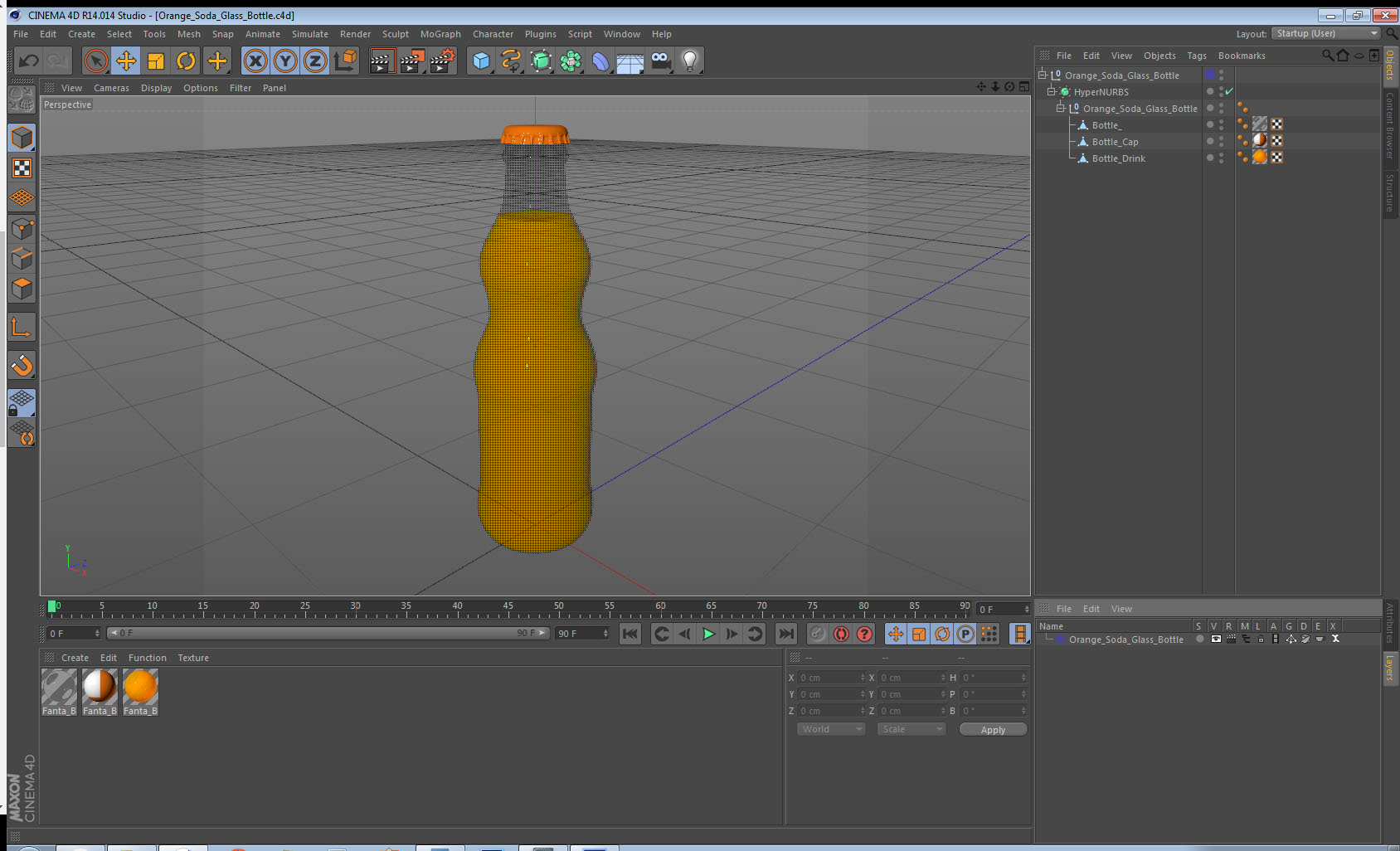Play the animation forward
Image resolution: width=1400 pixels, height=851 pixels.
pos(708,634)
